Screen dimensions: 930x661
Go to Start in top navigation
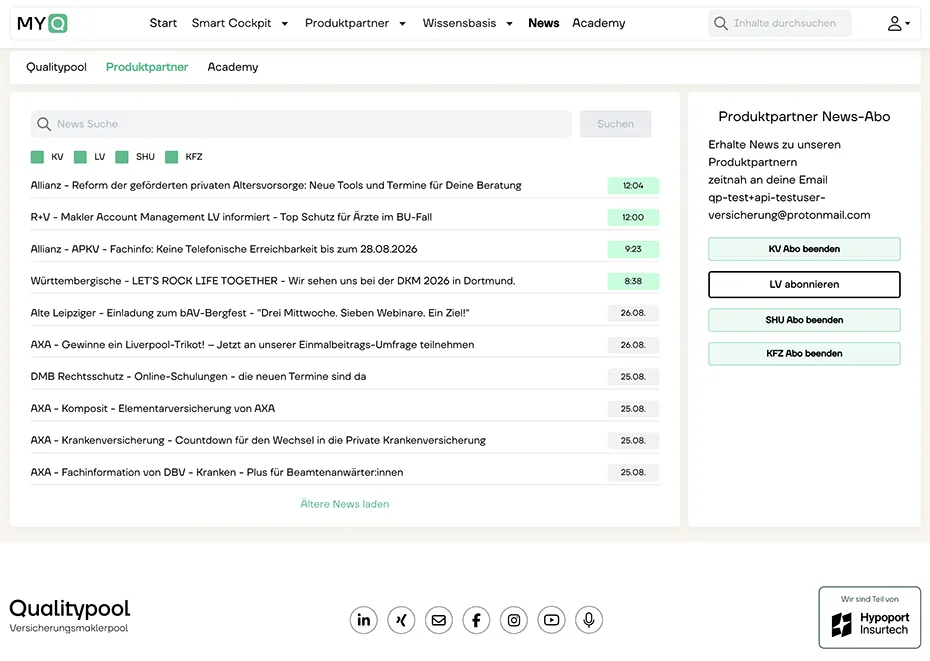pos(163,23)
